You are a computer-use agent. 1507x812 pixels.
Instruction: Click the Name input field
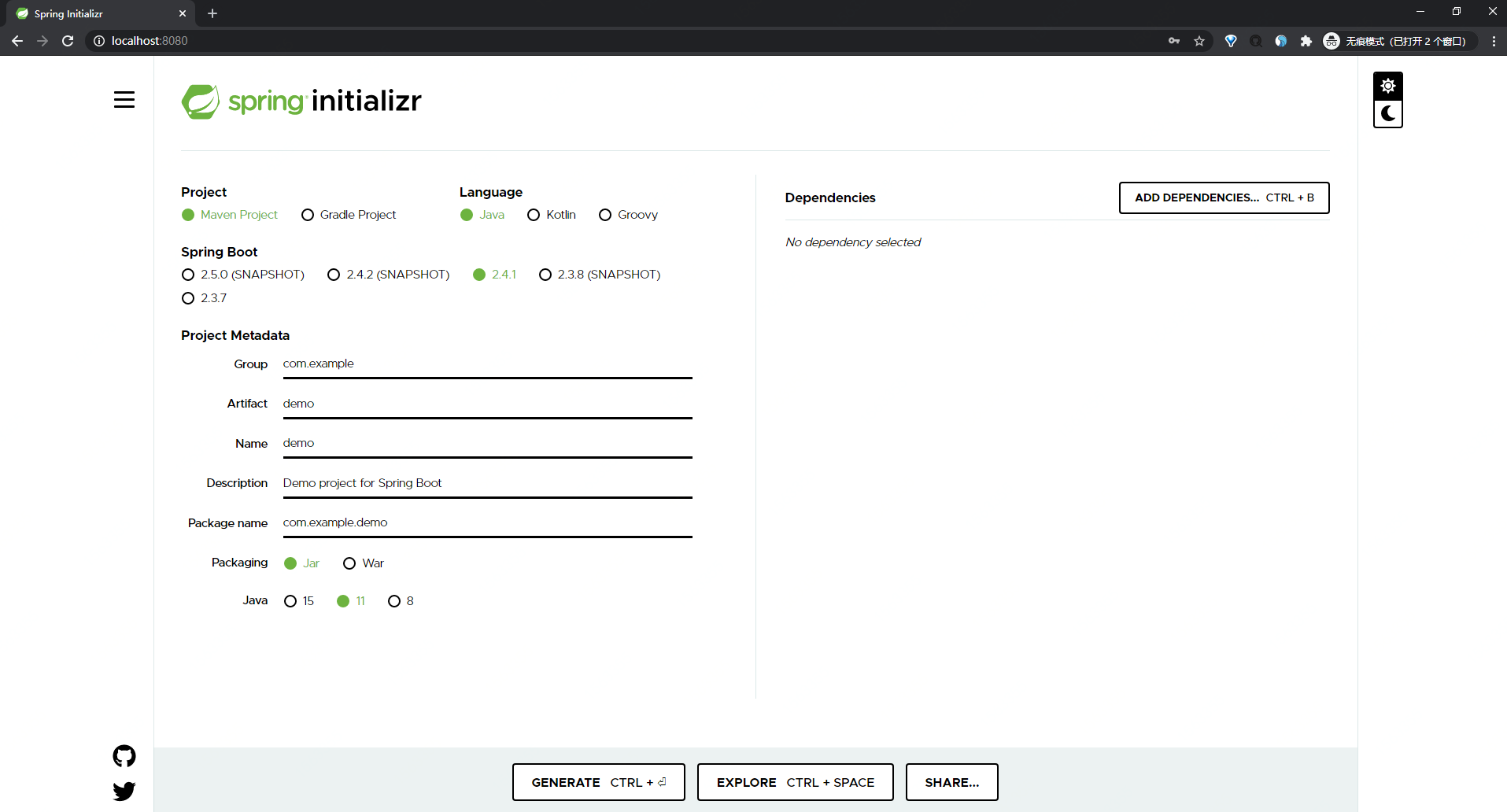(x=488, y=444)
